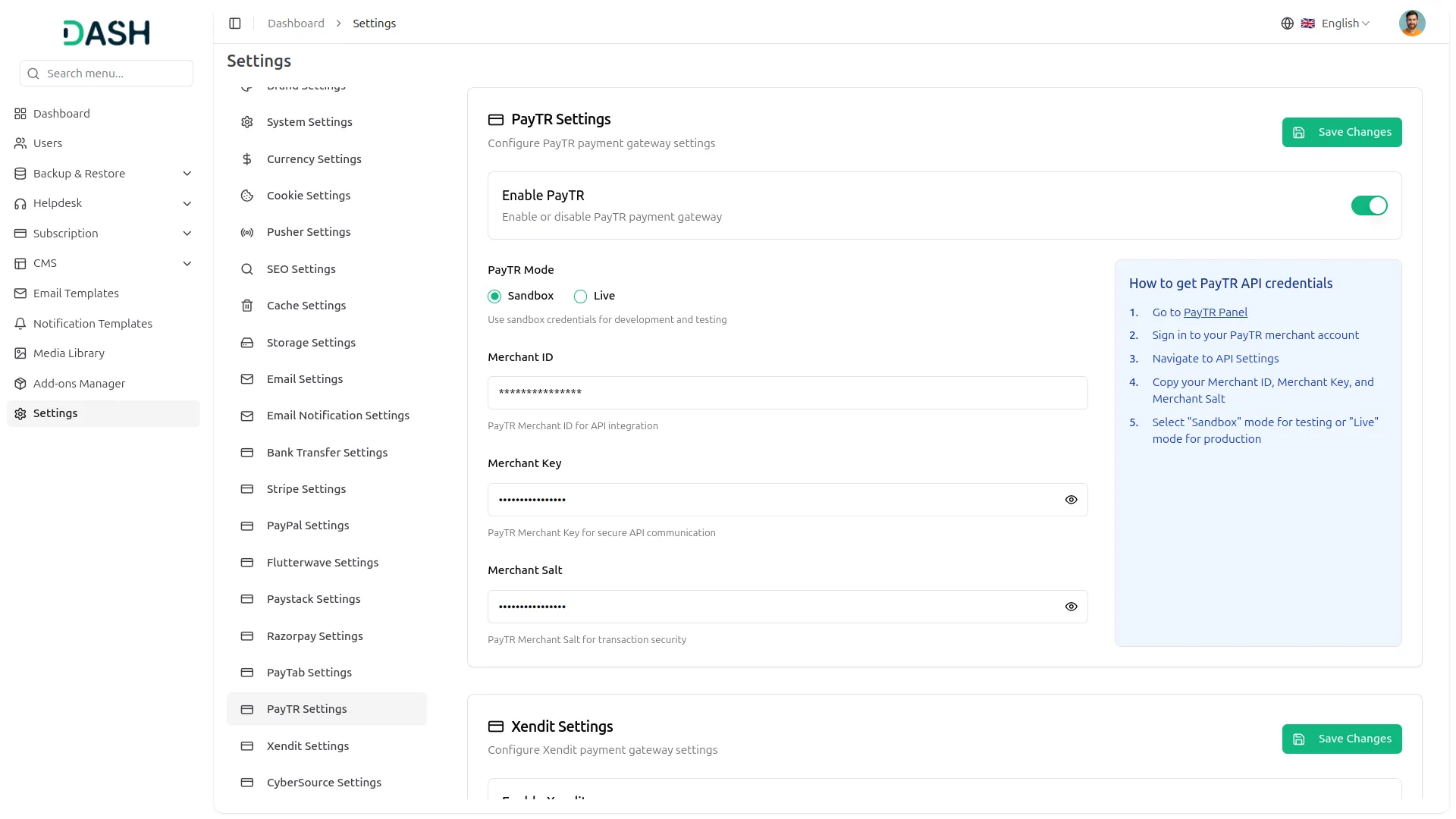
Task: Open the PayTR Panel link
Action: 1215,312
